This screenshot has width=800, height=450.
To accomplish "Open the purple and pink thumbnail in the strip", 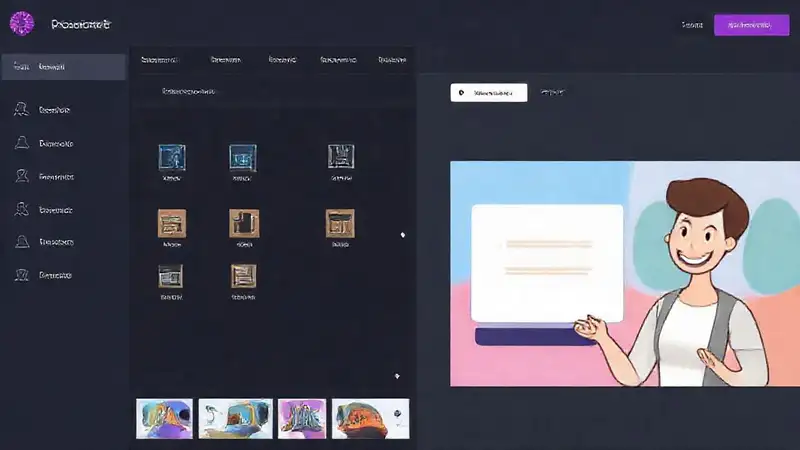I will [302, 419].
